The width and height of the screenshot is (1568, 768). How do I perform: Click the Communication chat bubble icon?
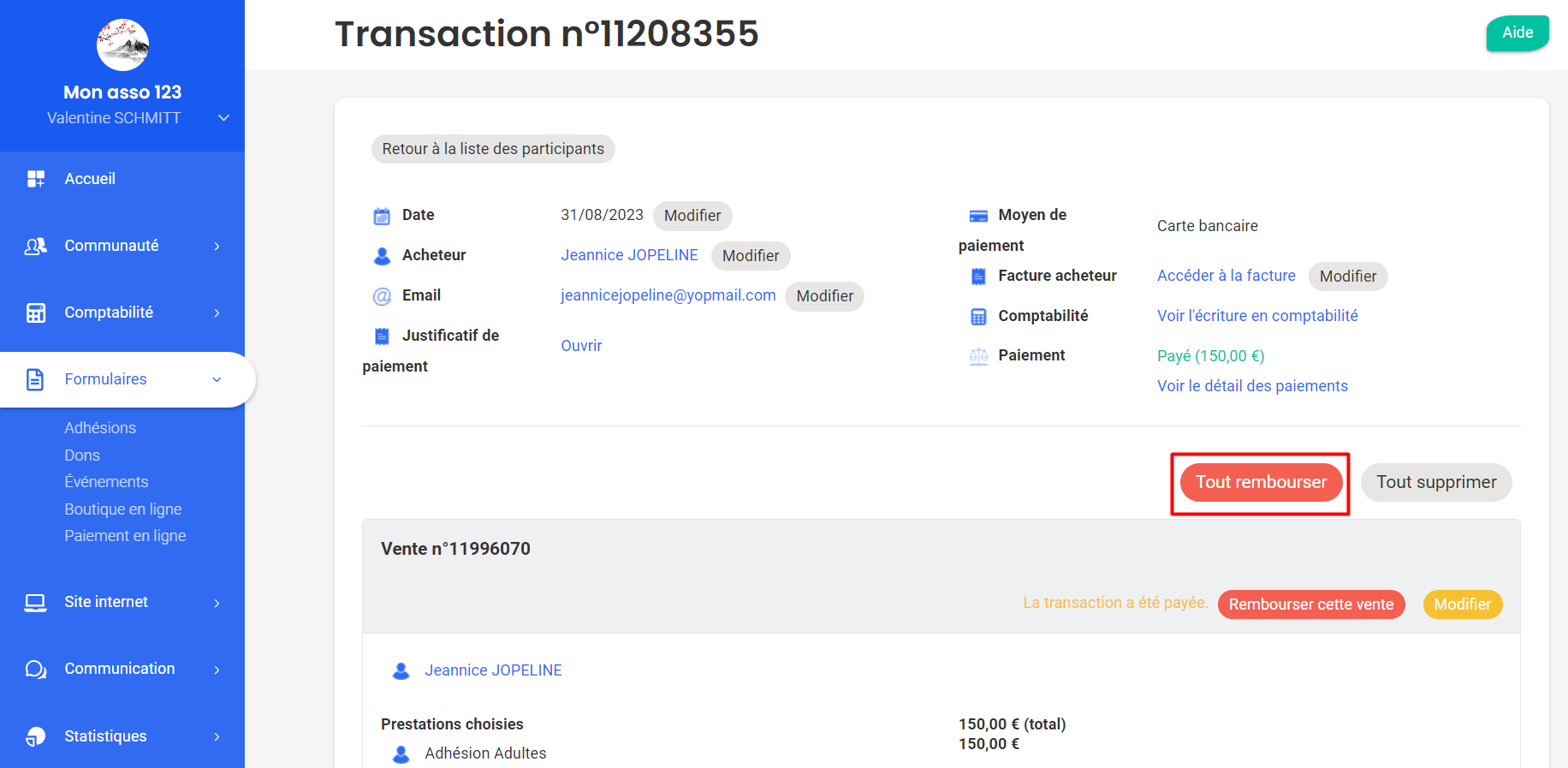click(36, 670)
